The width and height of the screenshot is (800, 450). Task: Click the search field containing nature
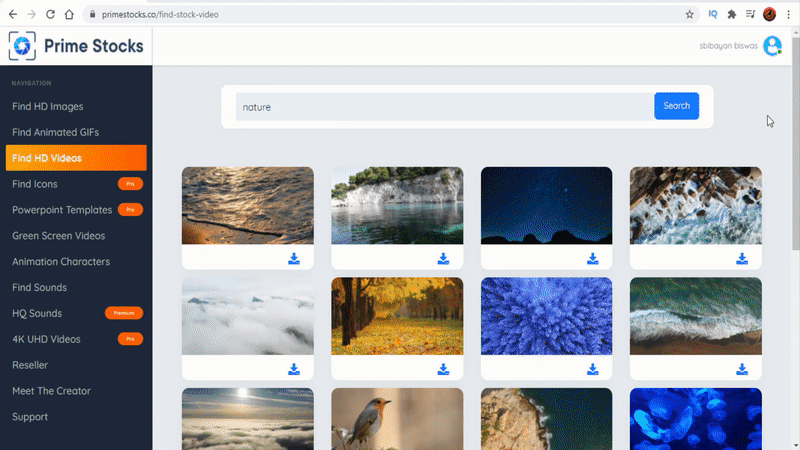click(444, 107)
